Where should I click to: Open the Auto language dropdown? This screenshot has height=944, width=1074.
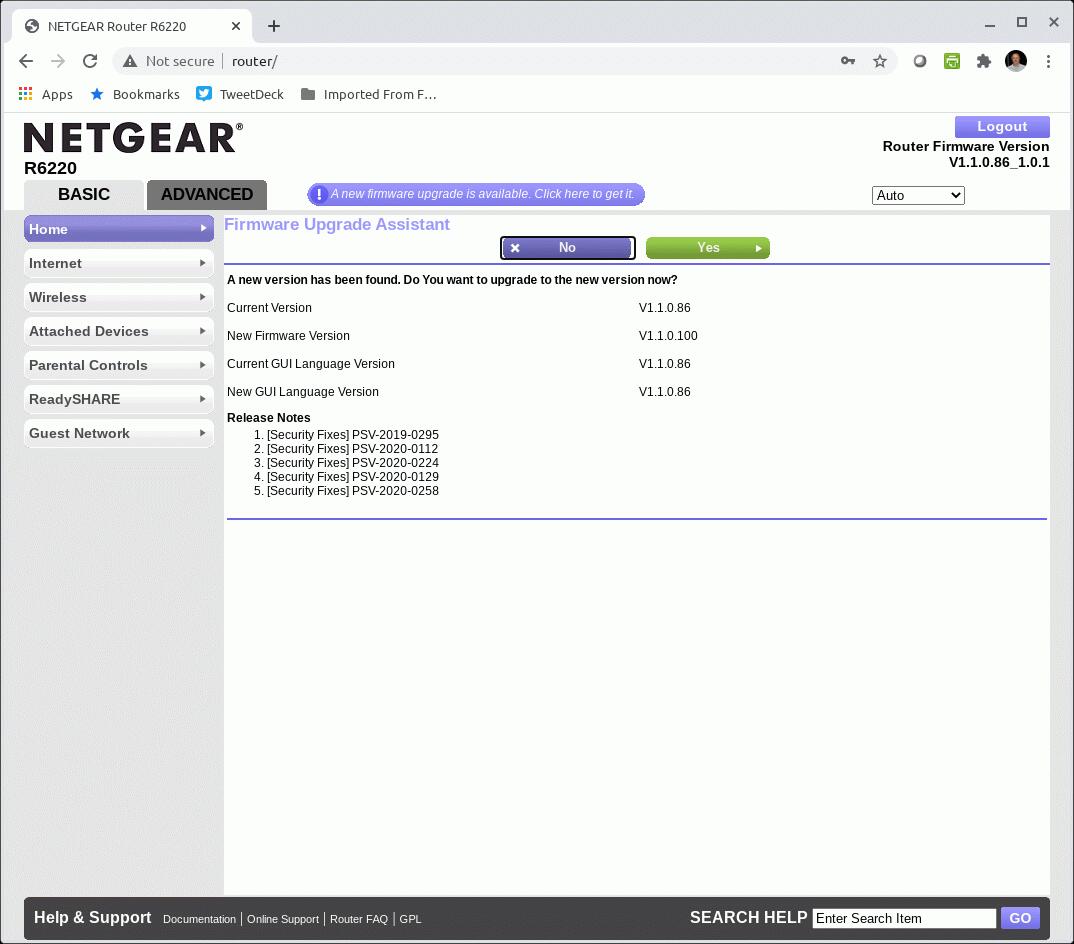pos(918,195)
